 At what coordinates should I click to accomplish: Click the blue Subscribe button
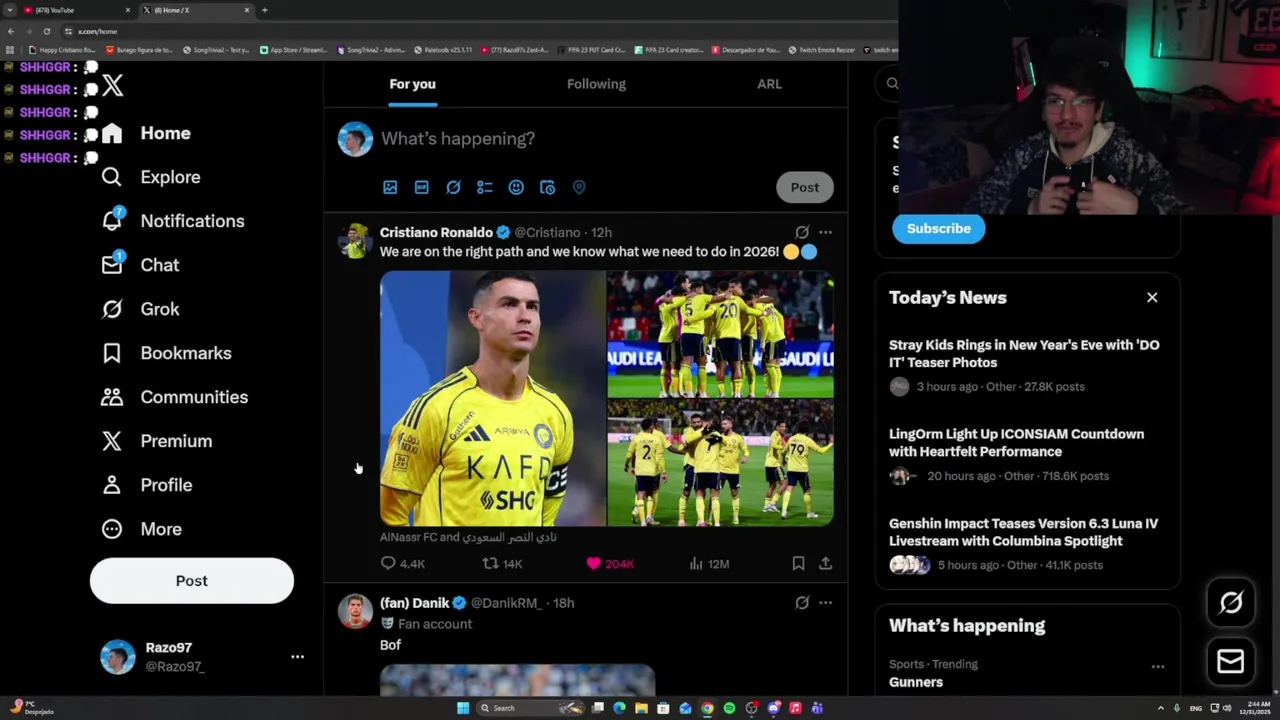click(938, 229)
